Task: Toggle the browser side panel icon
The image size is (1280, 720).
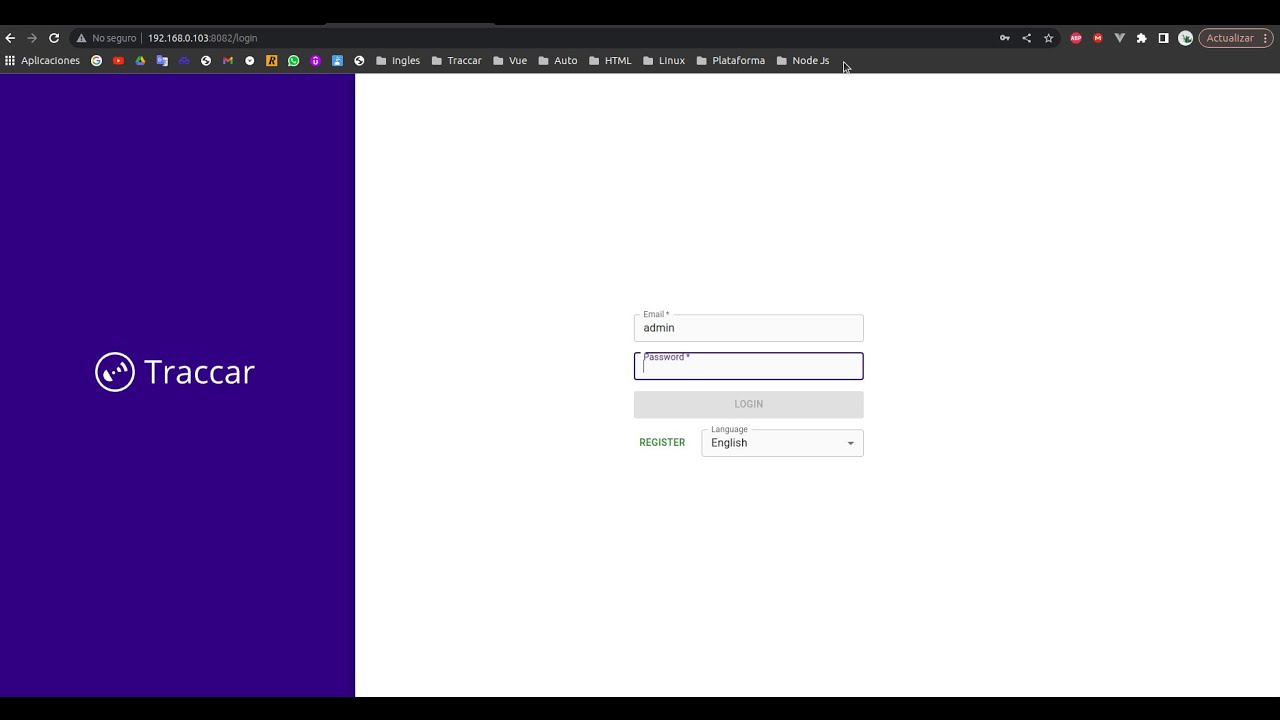Action: pyautogui.click(x=1164, y=38)
